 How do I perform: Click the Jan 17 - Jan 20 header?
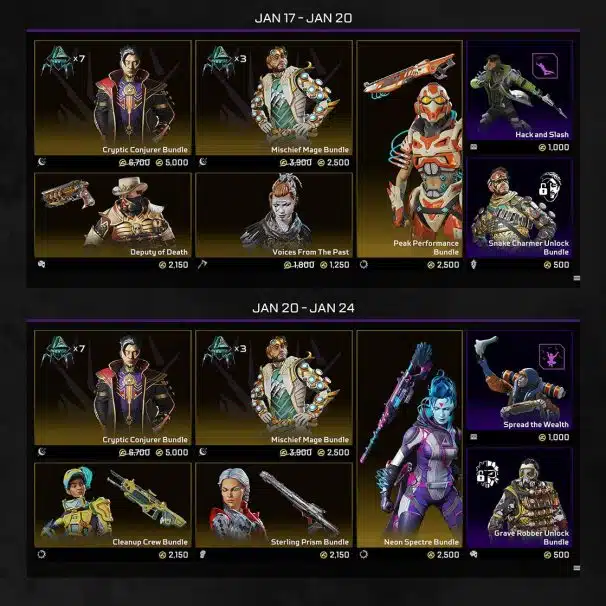[303, 18]
